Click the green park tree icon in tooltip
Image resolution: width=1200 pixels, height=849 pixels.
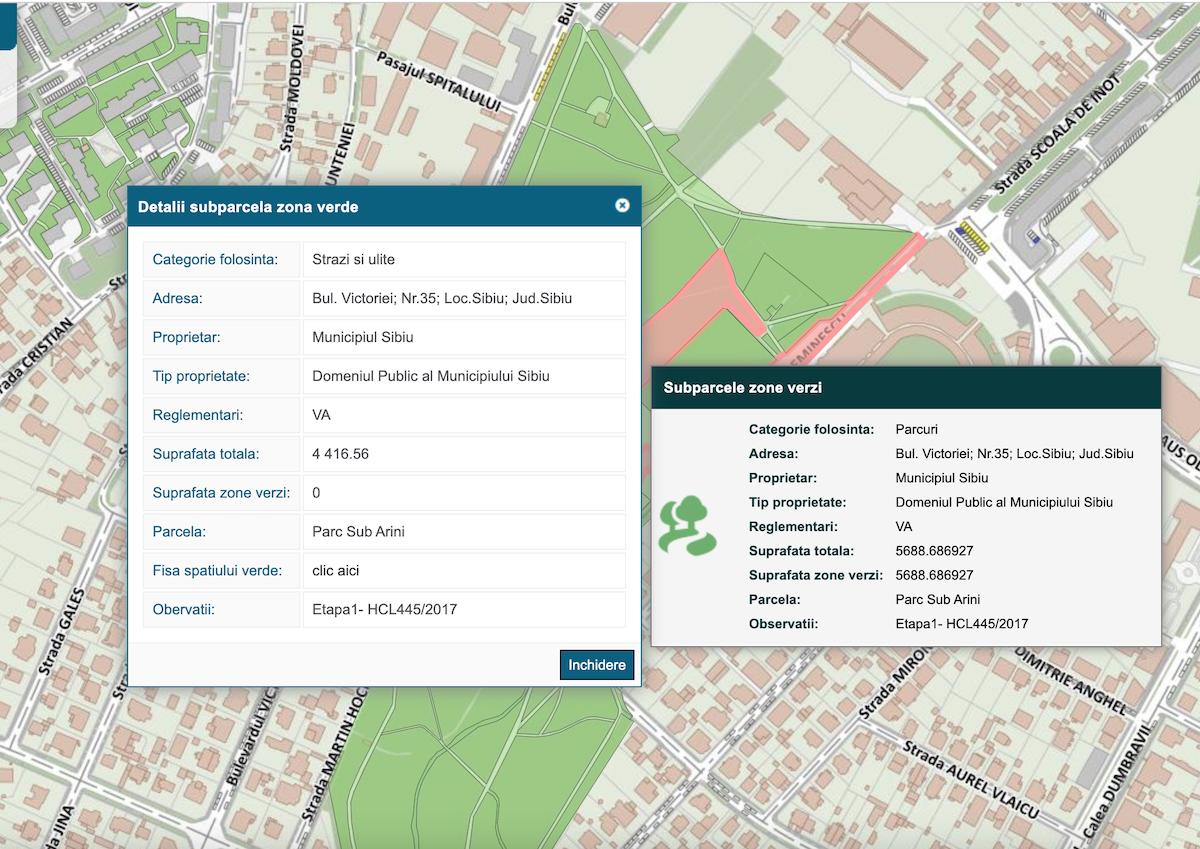(x=687, y=526)
